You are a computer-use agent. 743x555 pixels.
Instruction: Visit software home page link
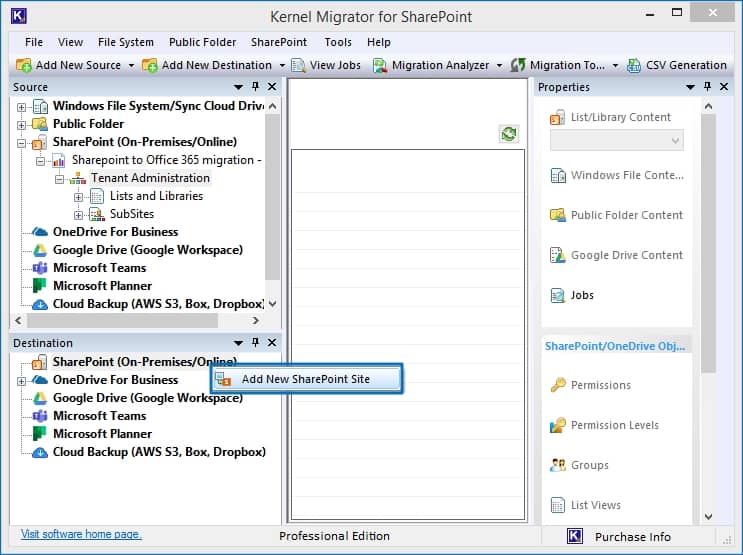coord(81,534)
